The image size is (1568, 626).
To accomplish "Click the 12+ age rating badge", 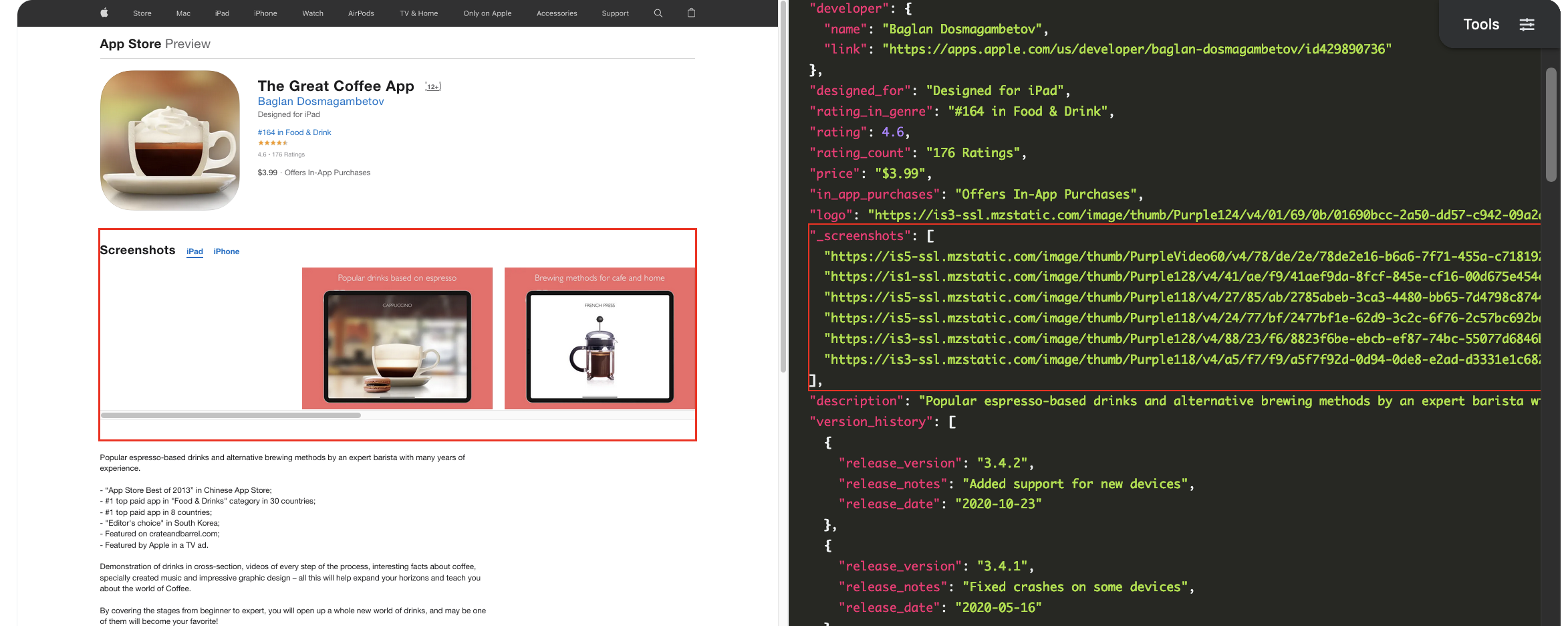I will tap(432, 86).
